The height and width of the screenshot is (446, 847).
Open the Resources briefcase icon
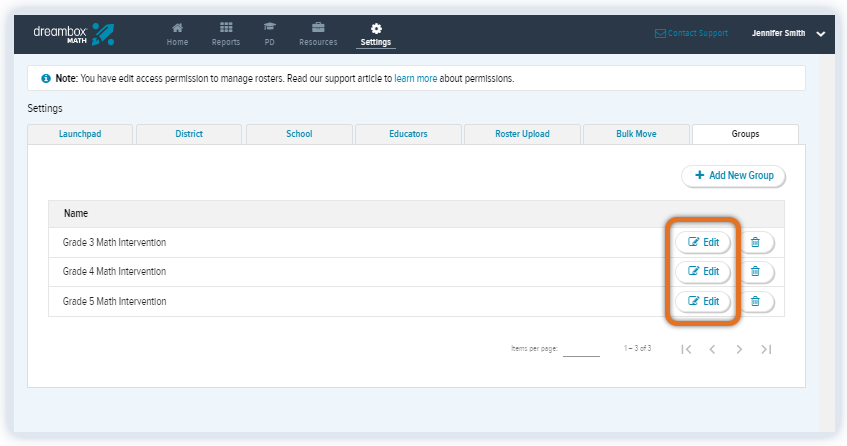click(318, 28)
